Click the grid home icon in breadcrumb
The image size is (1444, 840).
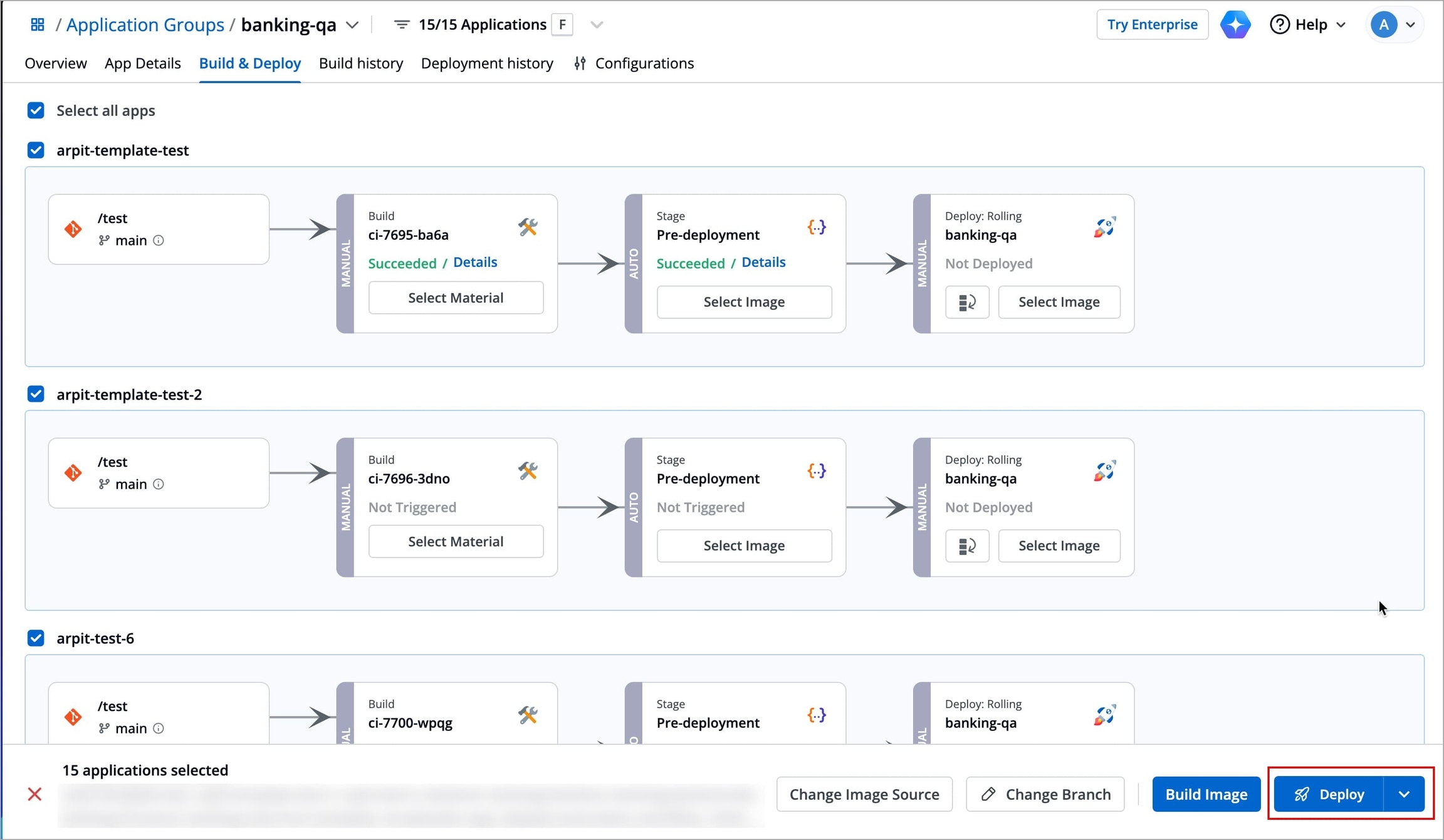(37, 24)
